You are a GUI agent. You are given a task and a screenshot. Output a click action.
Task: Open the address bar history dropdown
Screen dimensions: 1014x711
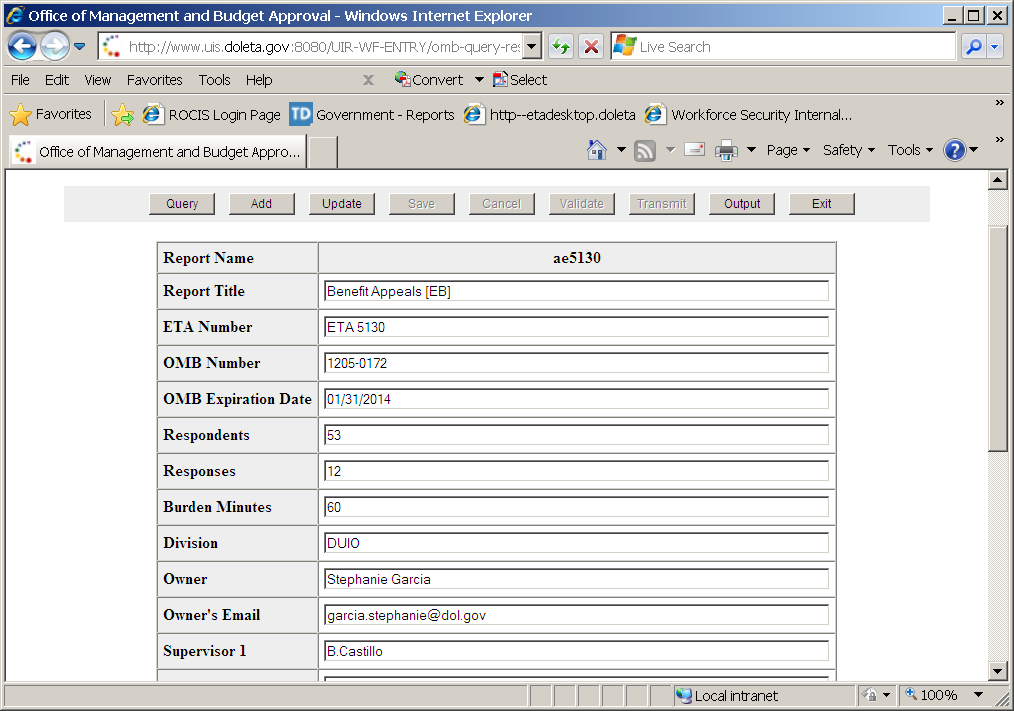click(x=532, y=46)
